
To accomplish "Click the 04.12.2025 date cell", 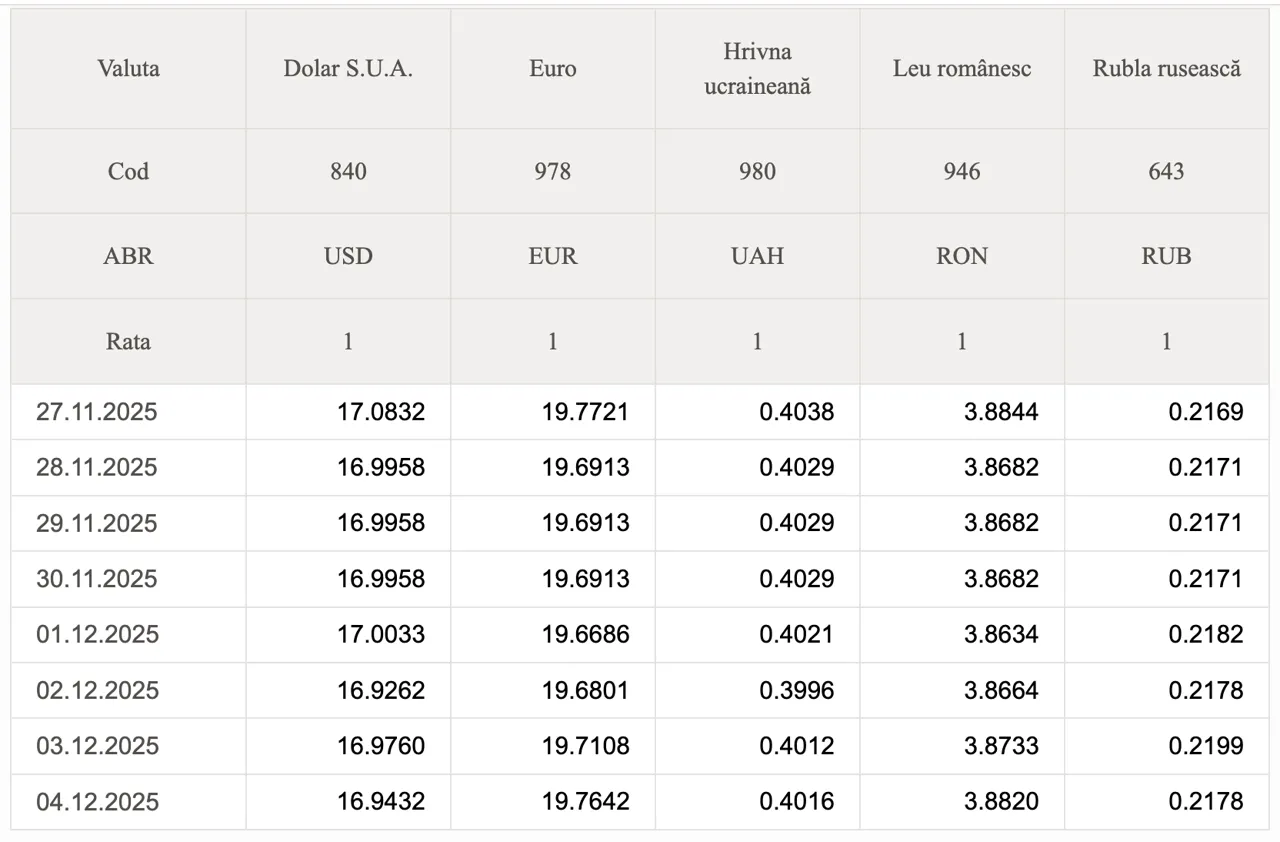I will [x=97, y=802].
